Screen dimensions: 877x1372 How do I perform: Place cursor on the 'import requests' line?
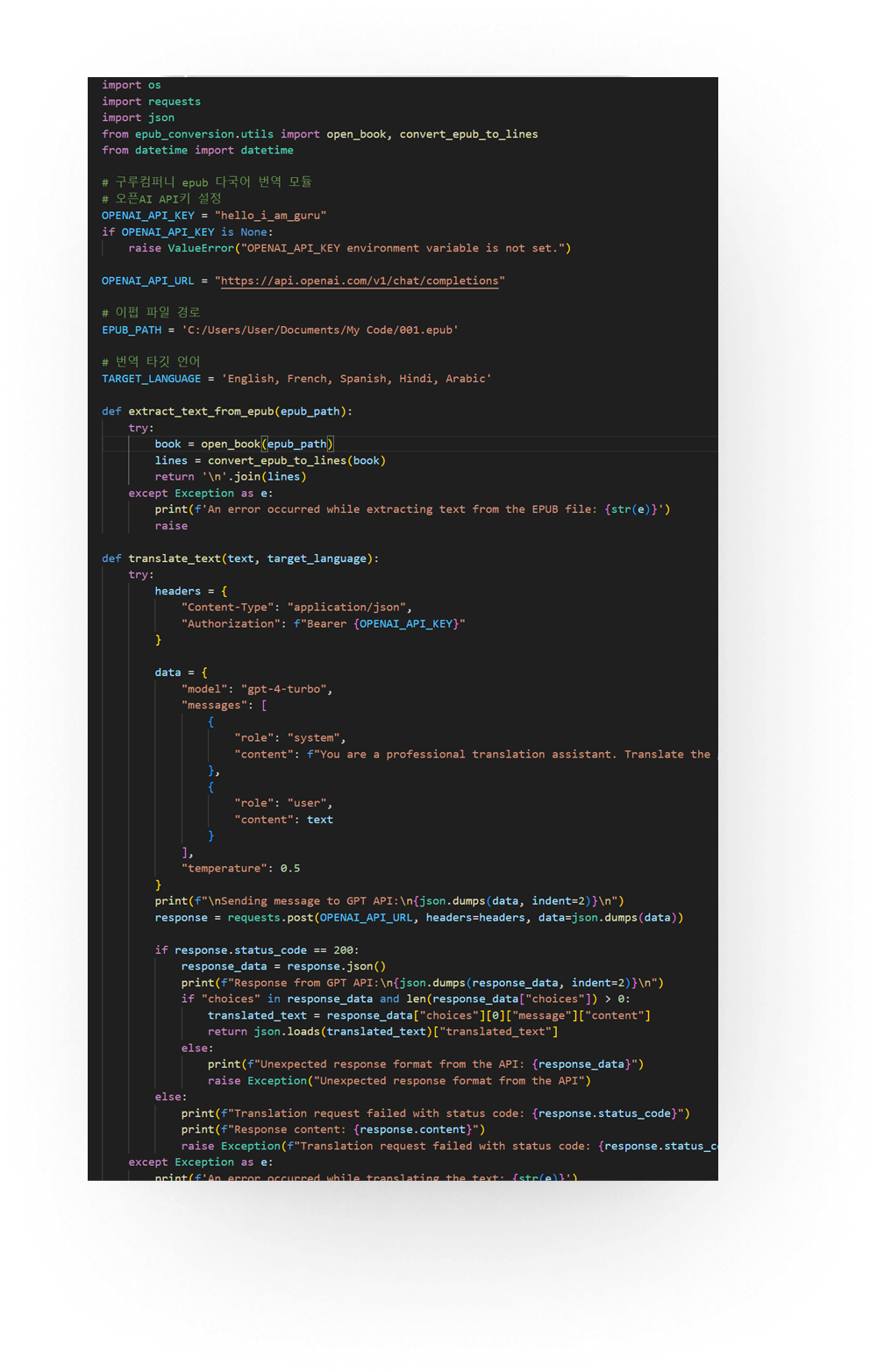(151, 102)
